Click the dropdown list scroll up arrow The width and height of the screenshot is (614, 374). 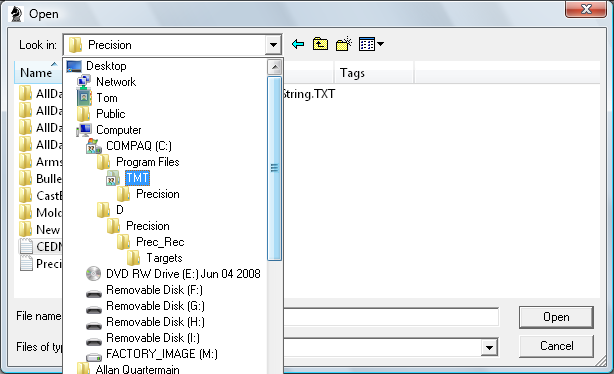pos(274,67)
